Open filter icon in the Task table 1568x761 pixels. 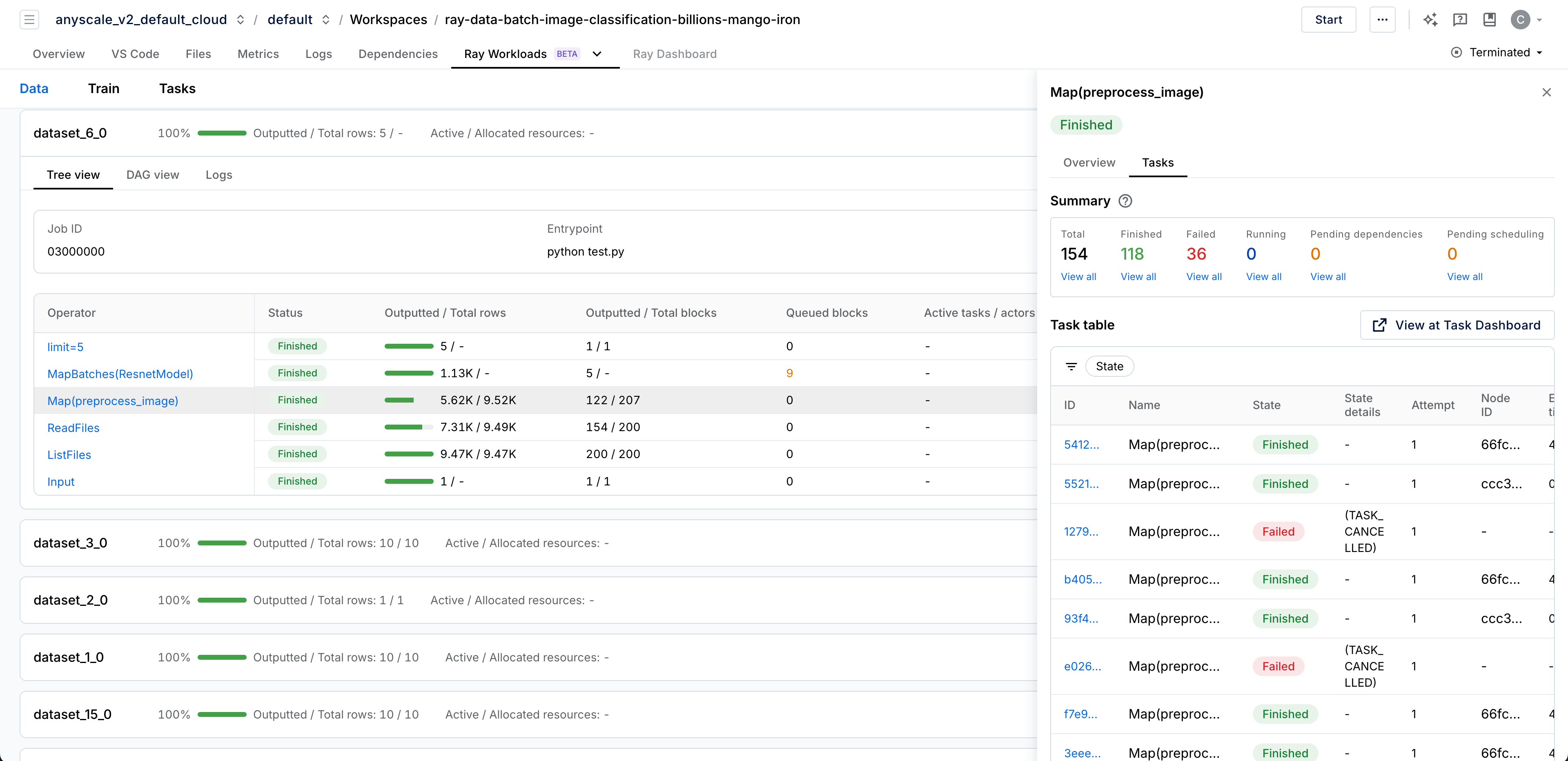point(1071,366)
